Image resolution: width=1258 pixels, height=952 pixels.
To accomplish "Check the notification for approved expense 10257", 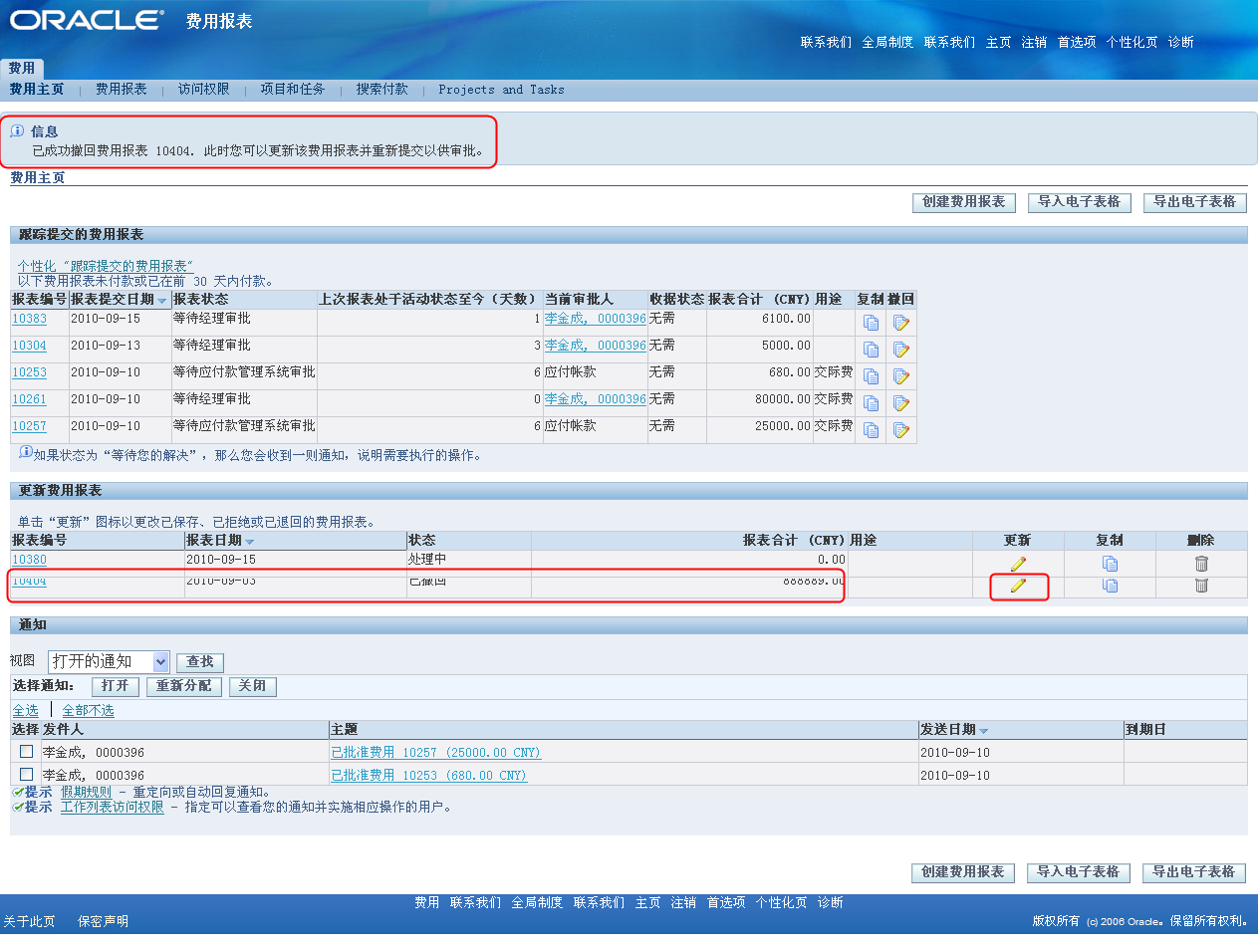I will (x=435, y=752).
